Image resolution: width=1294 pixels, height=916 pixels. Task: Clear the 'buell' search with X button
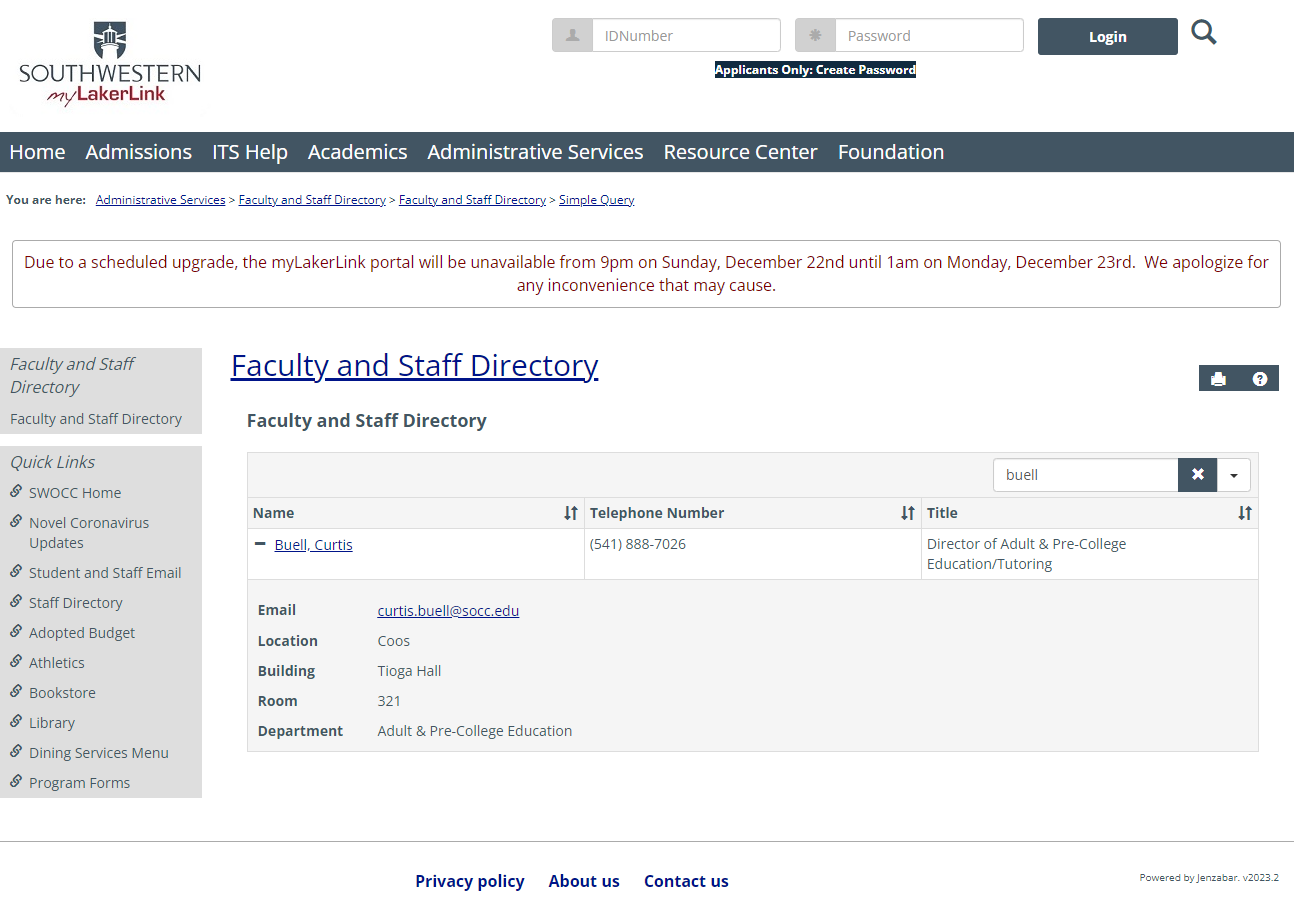1197,475
